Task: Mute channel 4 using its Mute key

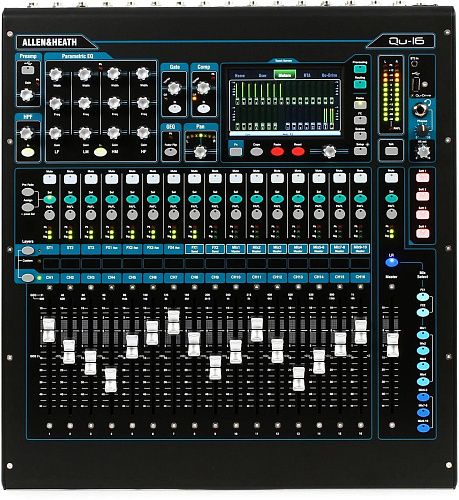Action: (x=112, y=179)
